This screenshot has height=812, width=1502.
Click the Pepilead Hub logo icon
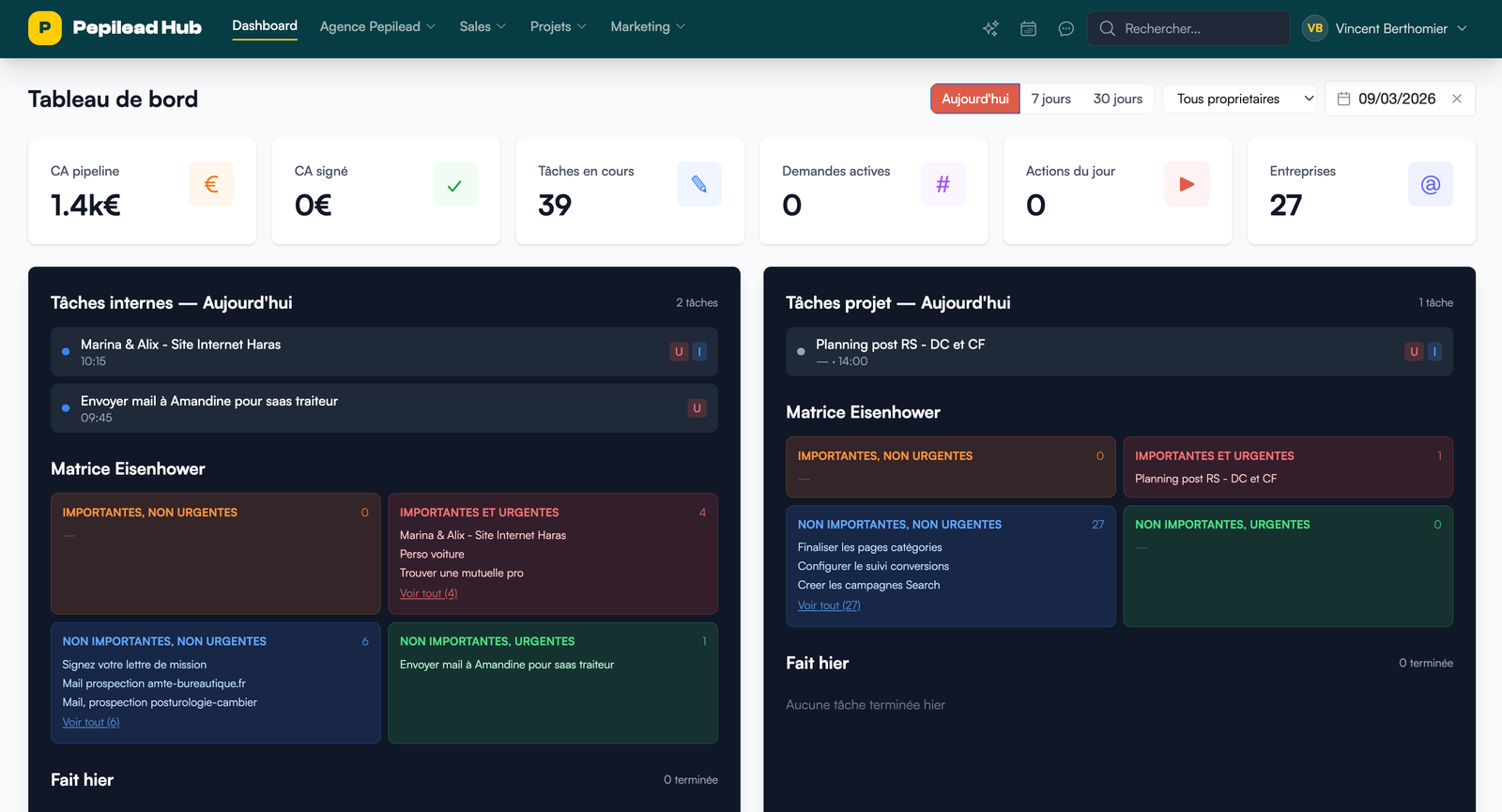click(44, 28)
